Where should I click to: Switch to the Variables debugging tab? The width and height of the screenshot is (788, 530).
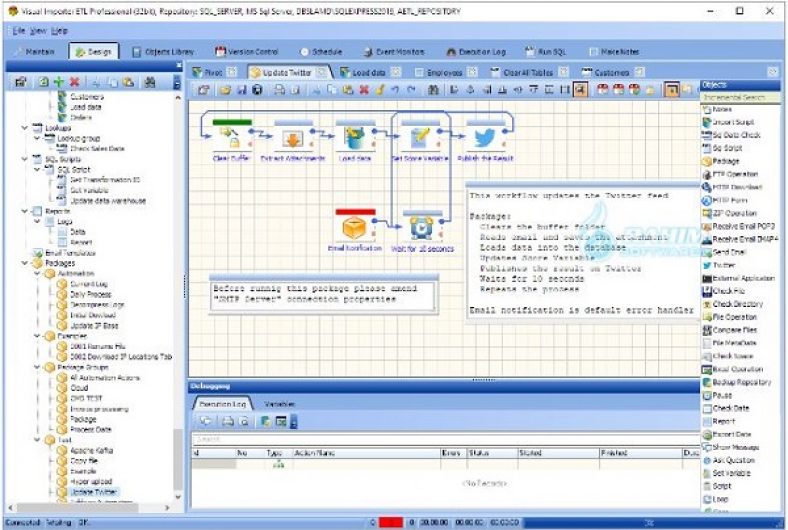point(279,404)
